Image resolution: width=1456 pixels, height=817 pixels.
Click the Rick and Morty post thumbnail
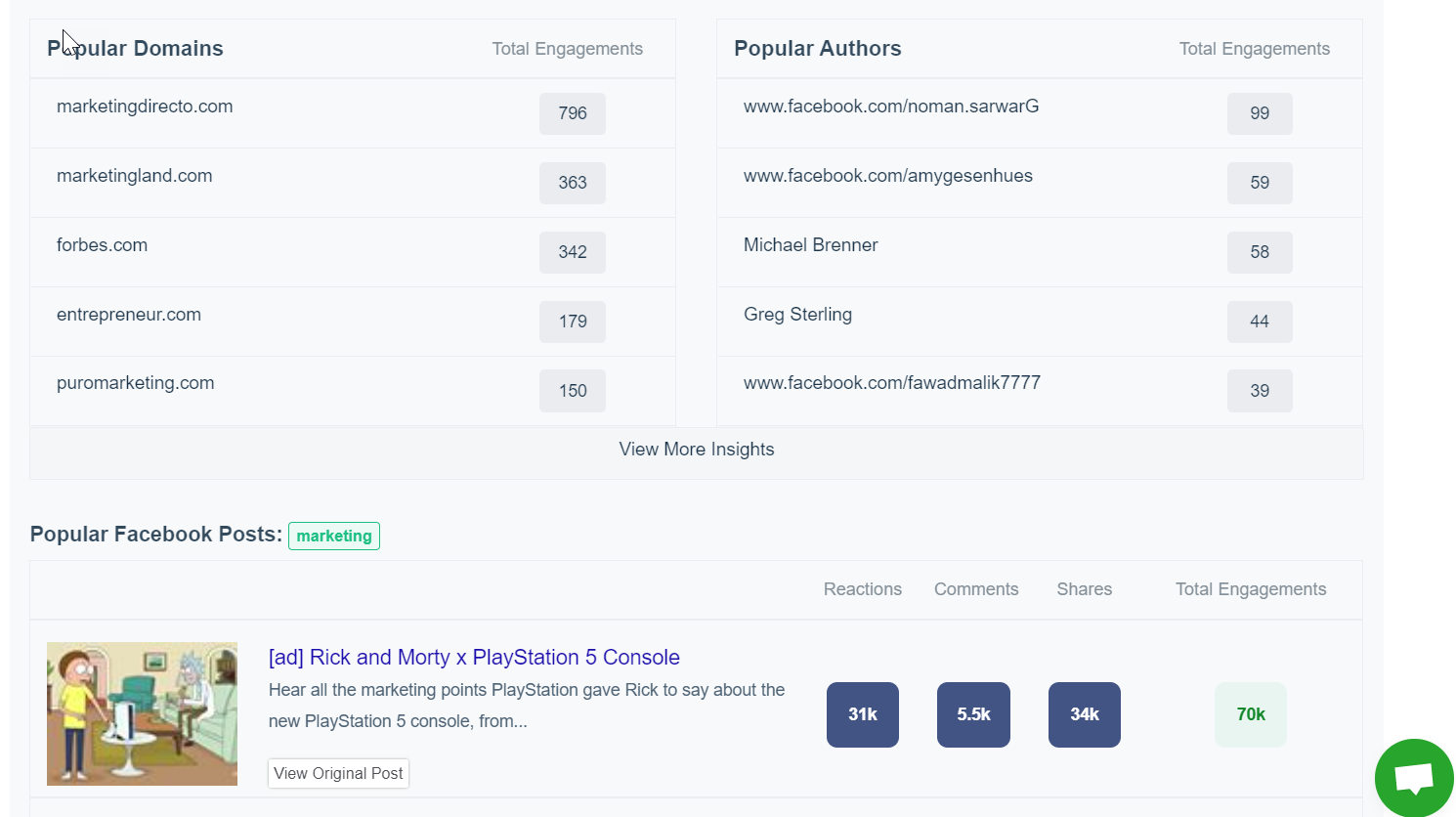(142, 713)
